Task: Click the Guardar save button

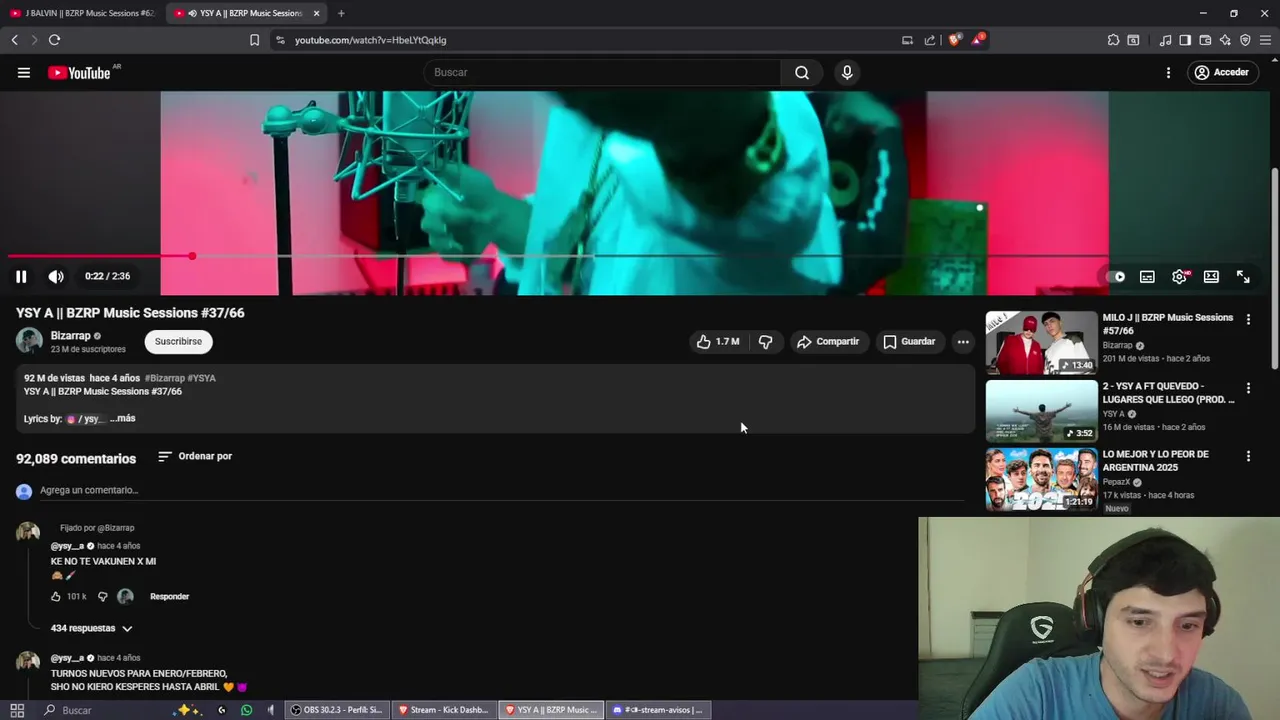Action: tap(909, 342)
